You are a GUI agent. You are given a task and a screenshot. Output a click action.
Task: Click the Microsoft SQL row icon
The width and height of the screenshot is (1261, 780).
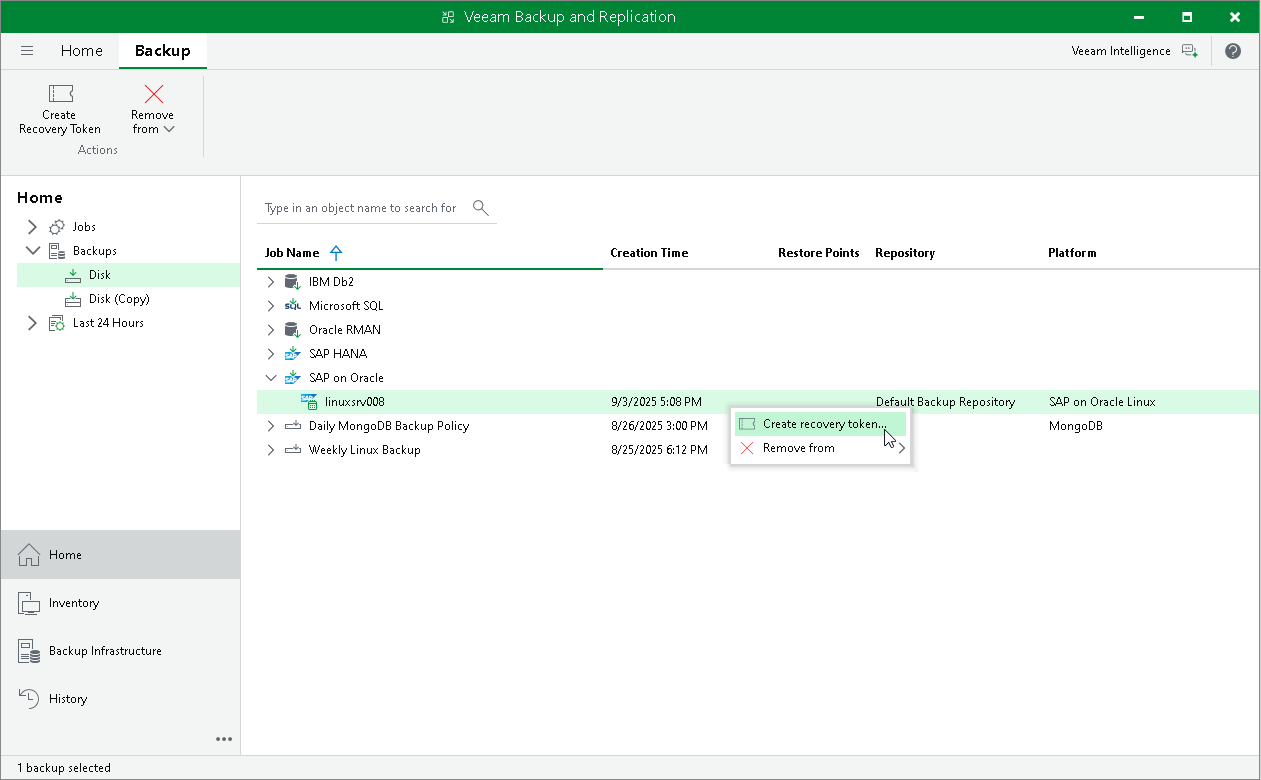pos(293,306)
